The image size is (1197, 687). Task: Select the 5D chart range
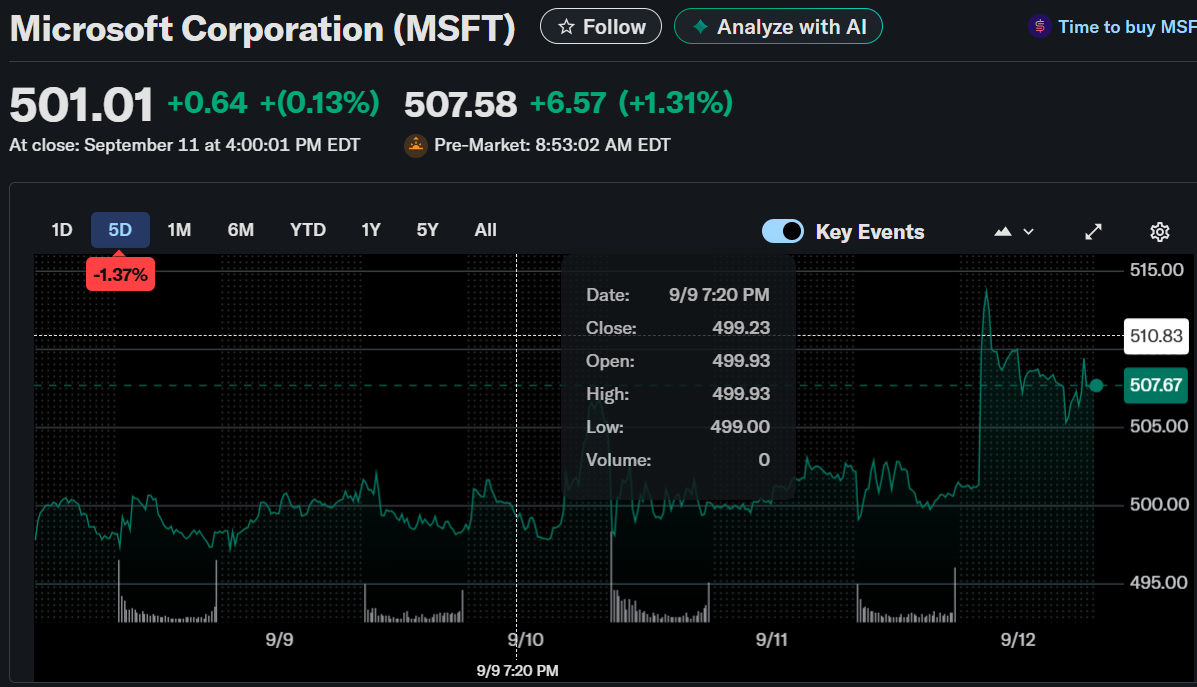pyautogui.click(x=120, y=230)
